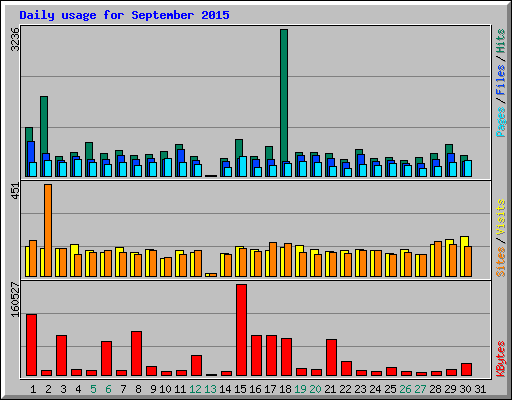The width and height of the screenshot is (512, 400).
Task: Click the chart title 'Daily usage for September 2015'
Action: [124, 15]
